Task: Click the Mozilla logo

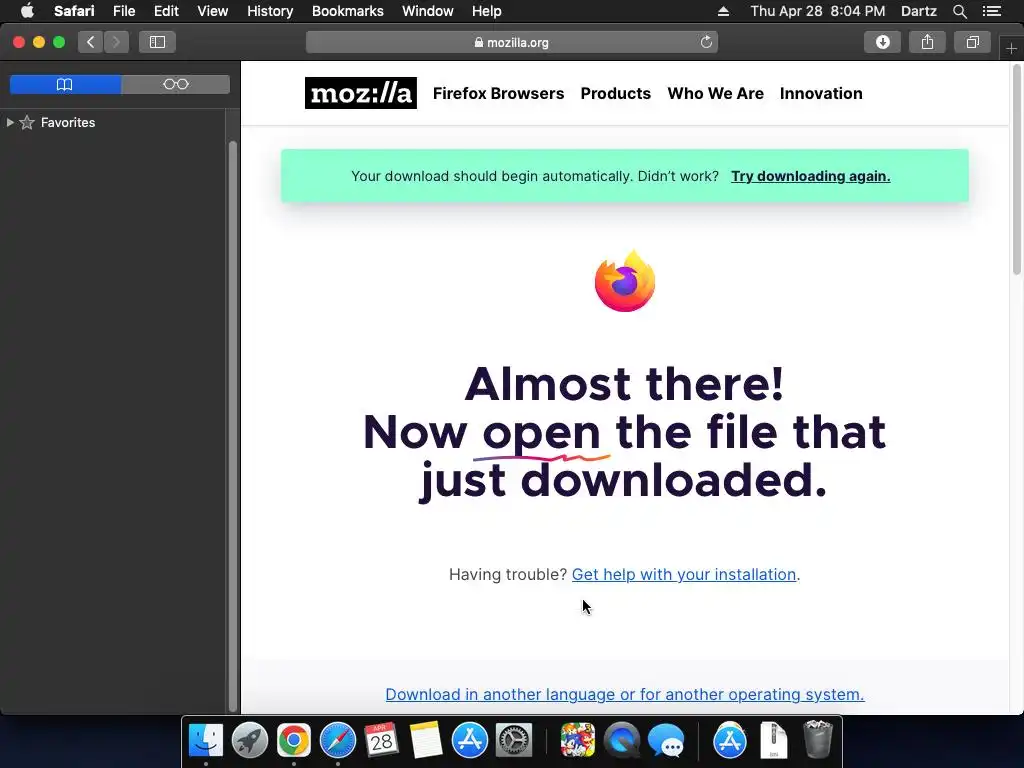Action: [360, 93]
